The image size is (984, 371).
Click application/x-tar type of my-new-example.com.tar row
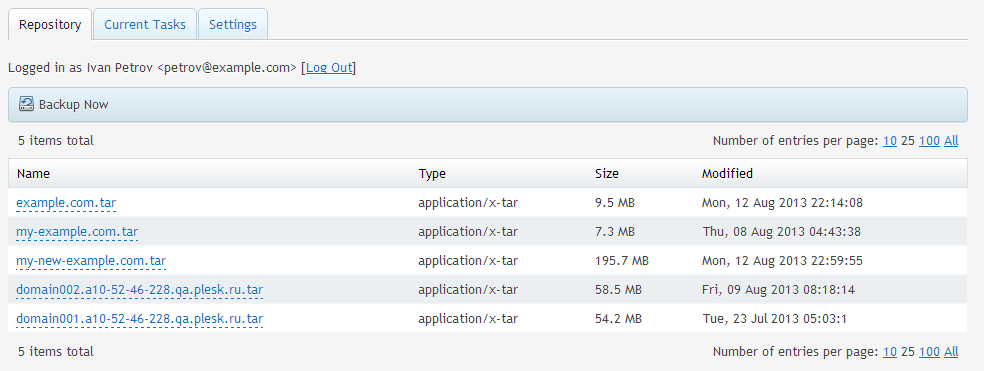468,261
